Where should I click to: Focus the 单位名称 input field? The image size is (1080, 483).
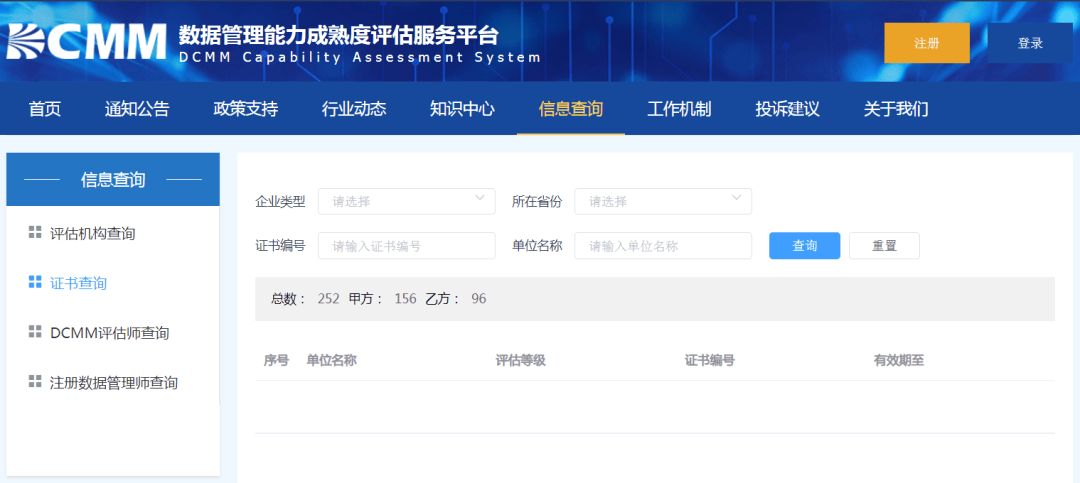point(663,246)
